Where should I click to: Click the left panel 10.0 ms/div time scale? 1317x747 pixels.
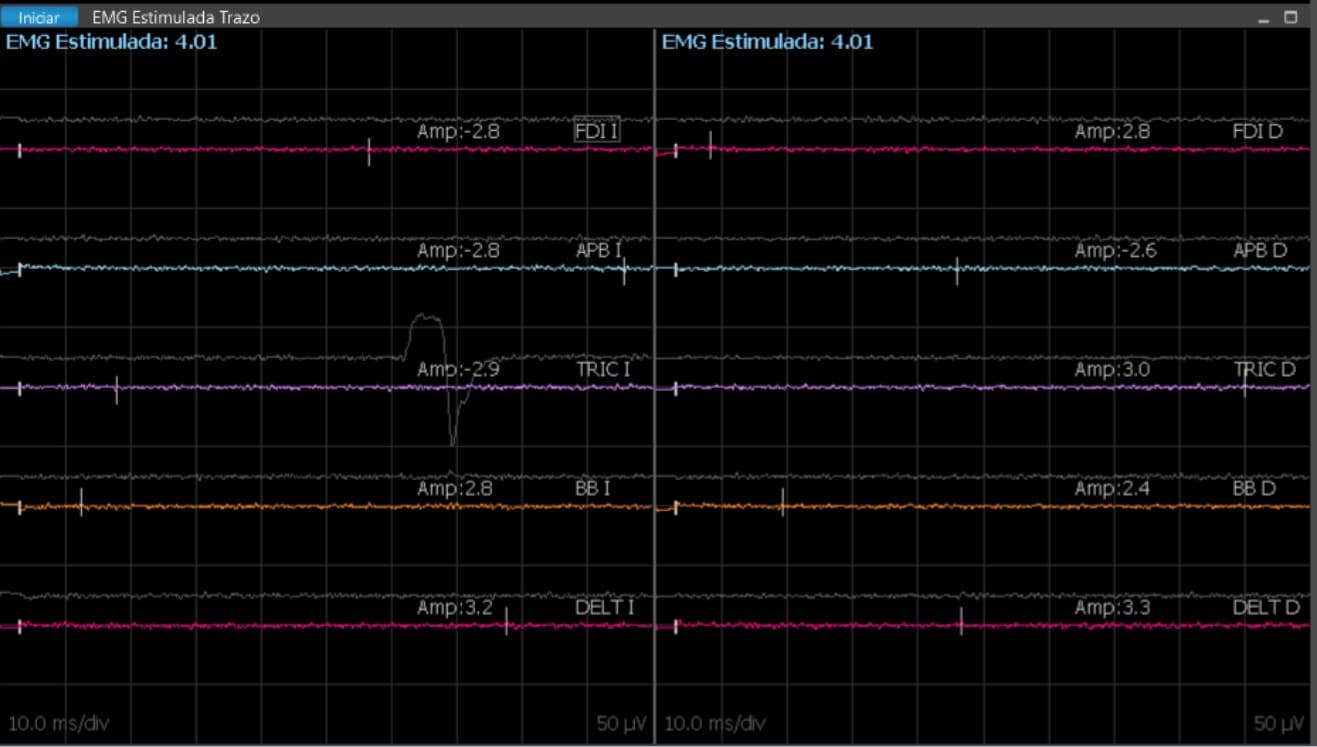point(58,723)
